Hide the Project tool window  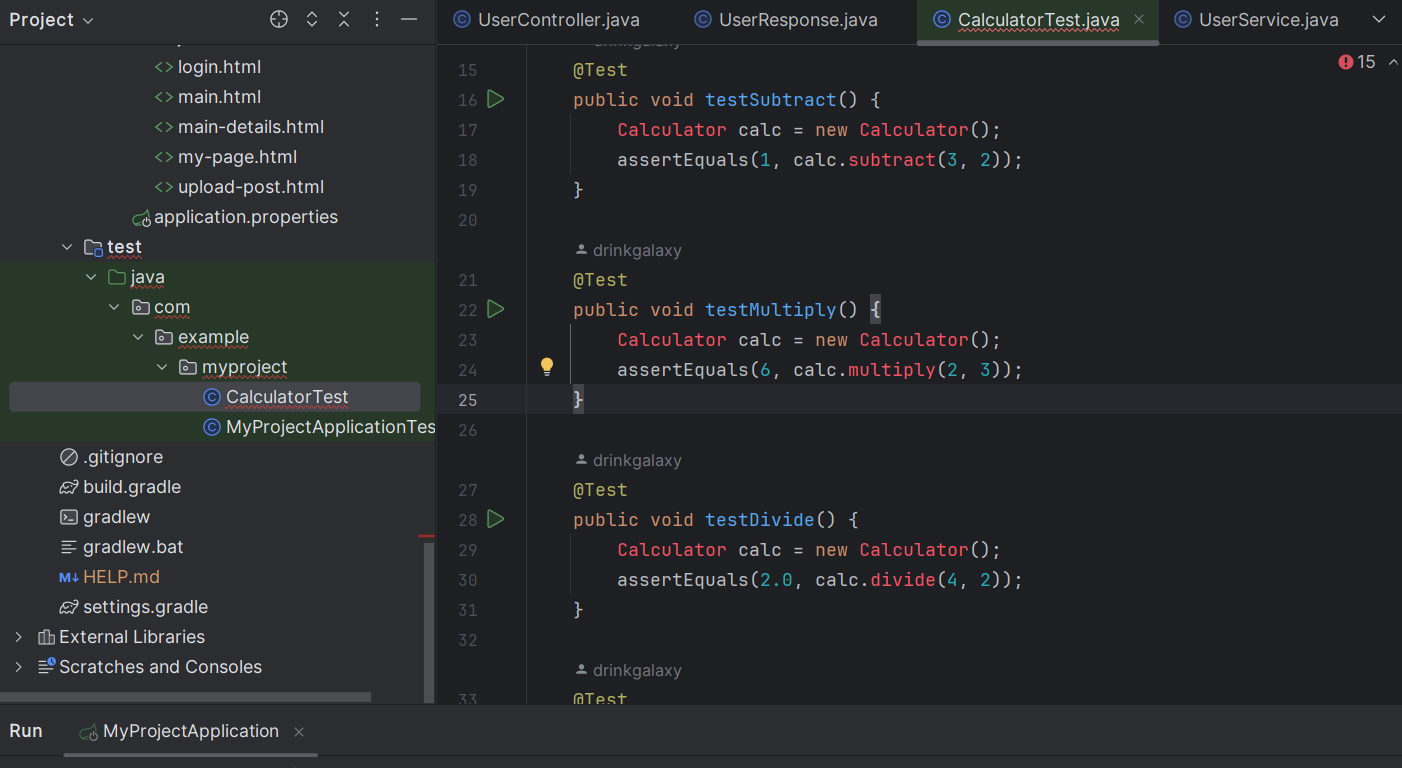pyautogui.click(x=409, y=20)
